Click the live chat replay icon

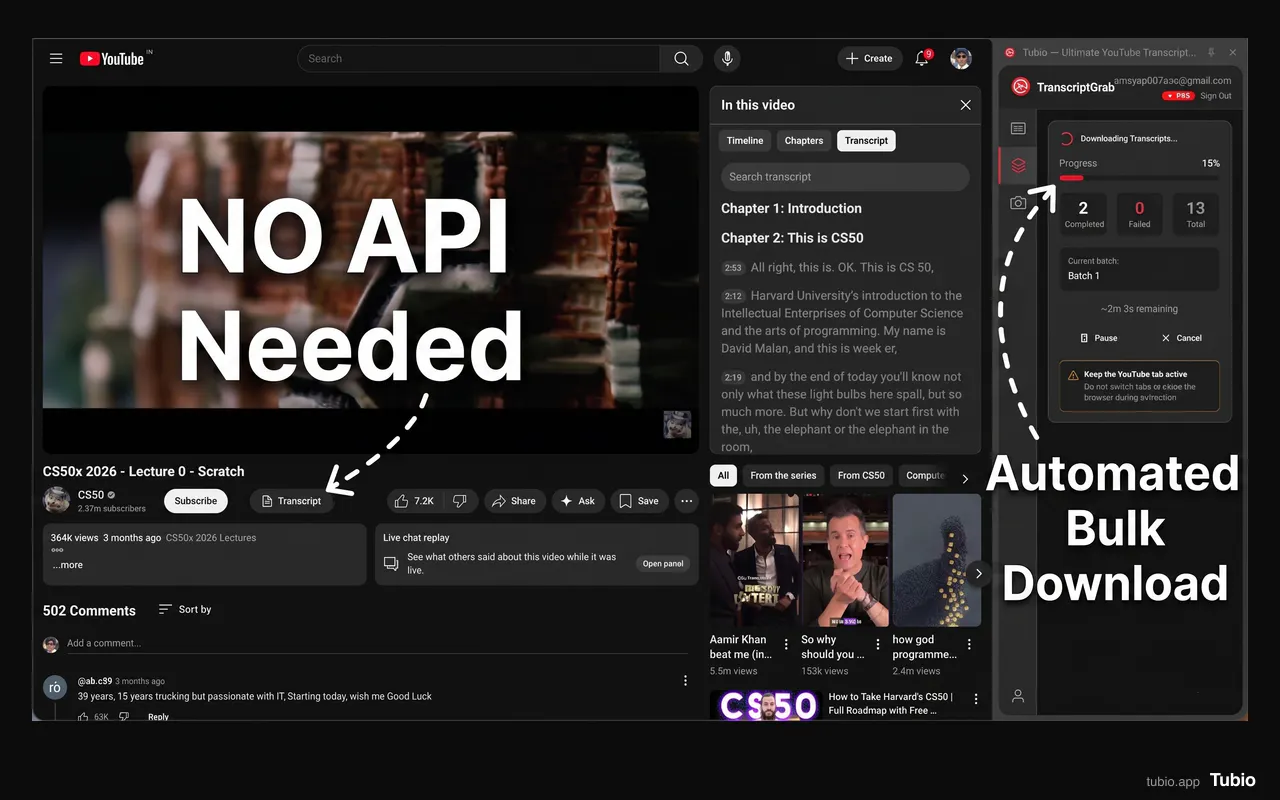(391, 564)
